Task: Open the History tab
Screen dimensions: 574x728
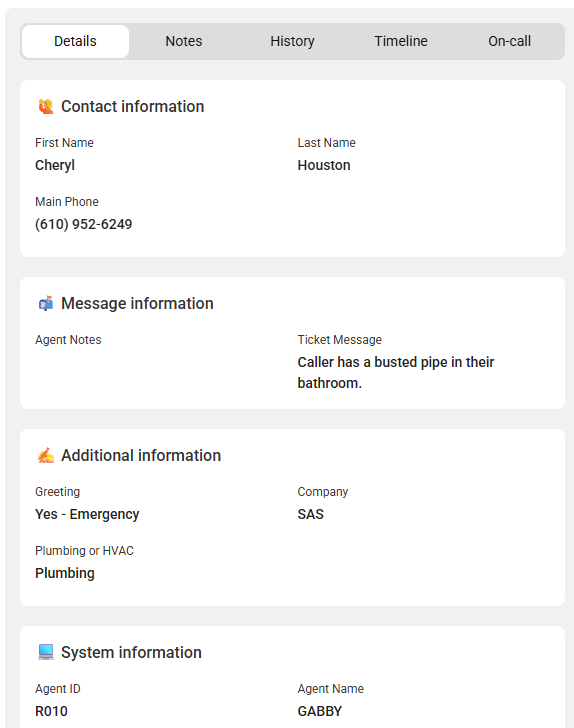Action: [293, 41]
